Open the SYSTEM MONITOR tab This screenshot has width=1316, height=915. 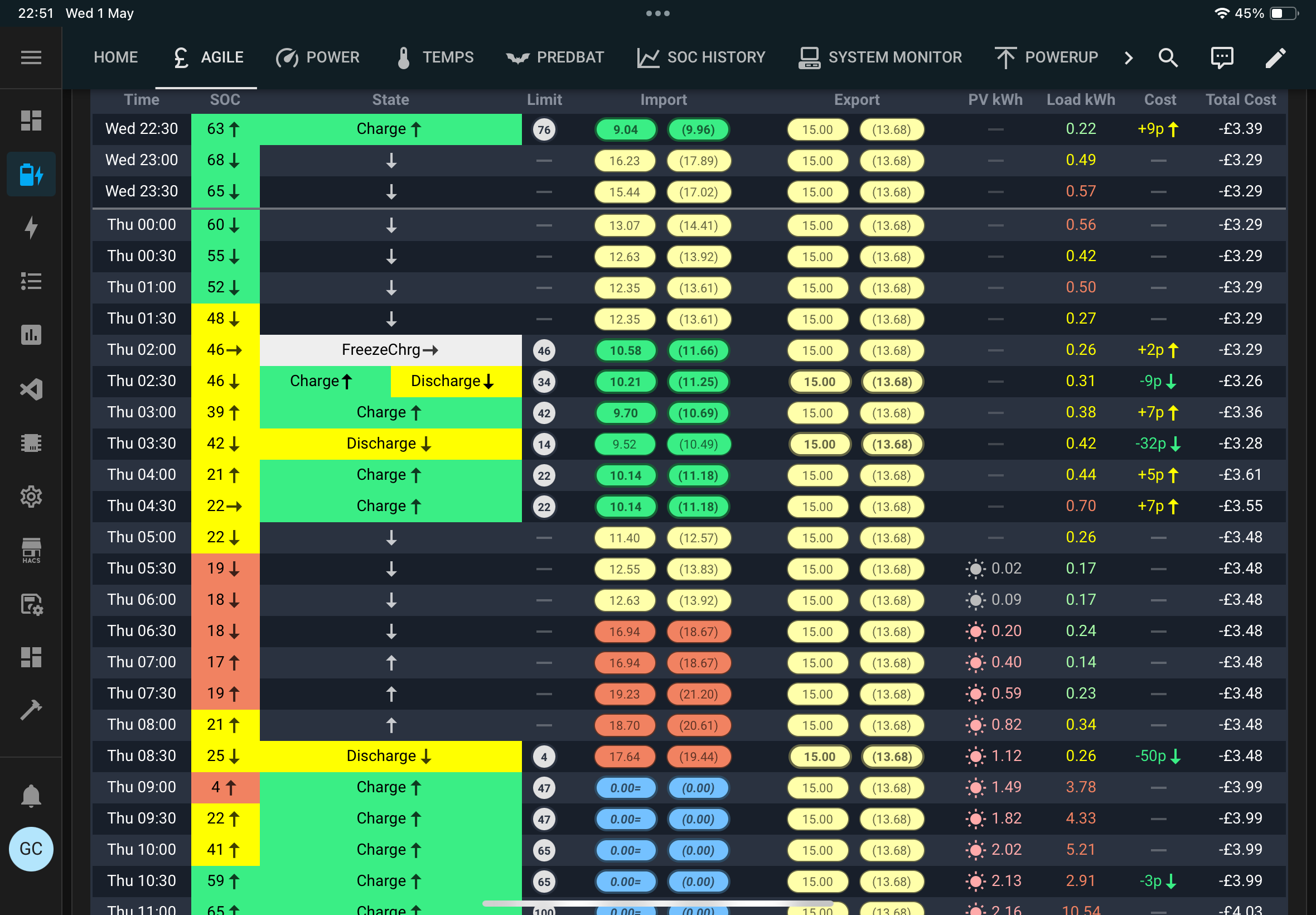click(x=879, y=57)
